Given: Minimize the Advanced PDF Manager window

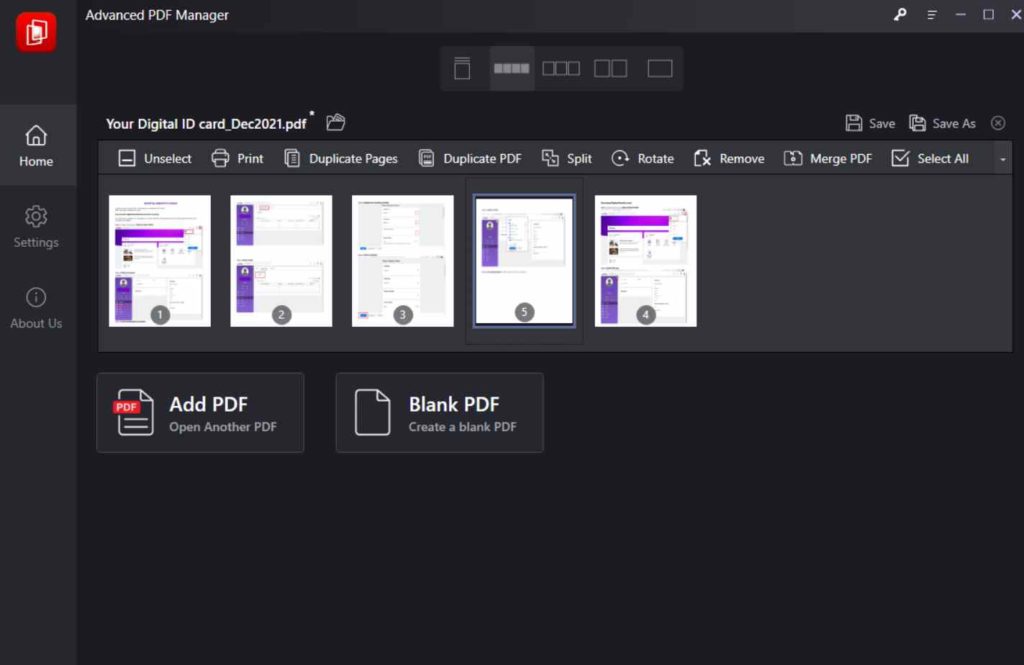Looking at the screenshot, I should pyautogui.click(x=961, y=14).
